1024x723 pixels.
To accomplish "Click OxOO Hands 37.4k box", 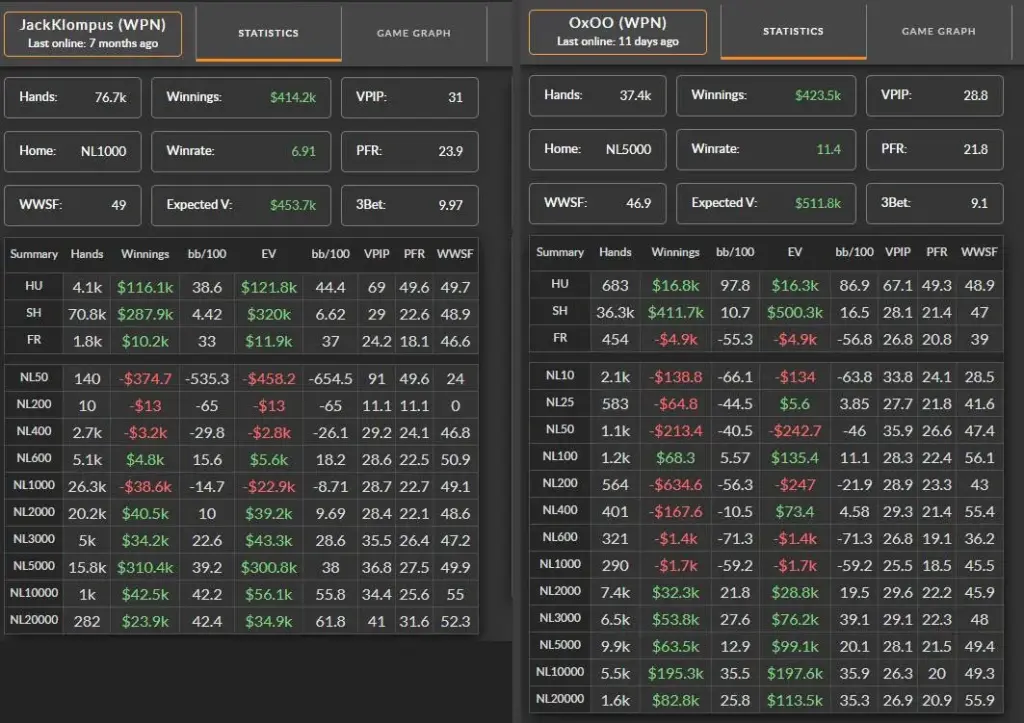I will click(598, 95).
